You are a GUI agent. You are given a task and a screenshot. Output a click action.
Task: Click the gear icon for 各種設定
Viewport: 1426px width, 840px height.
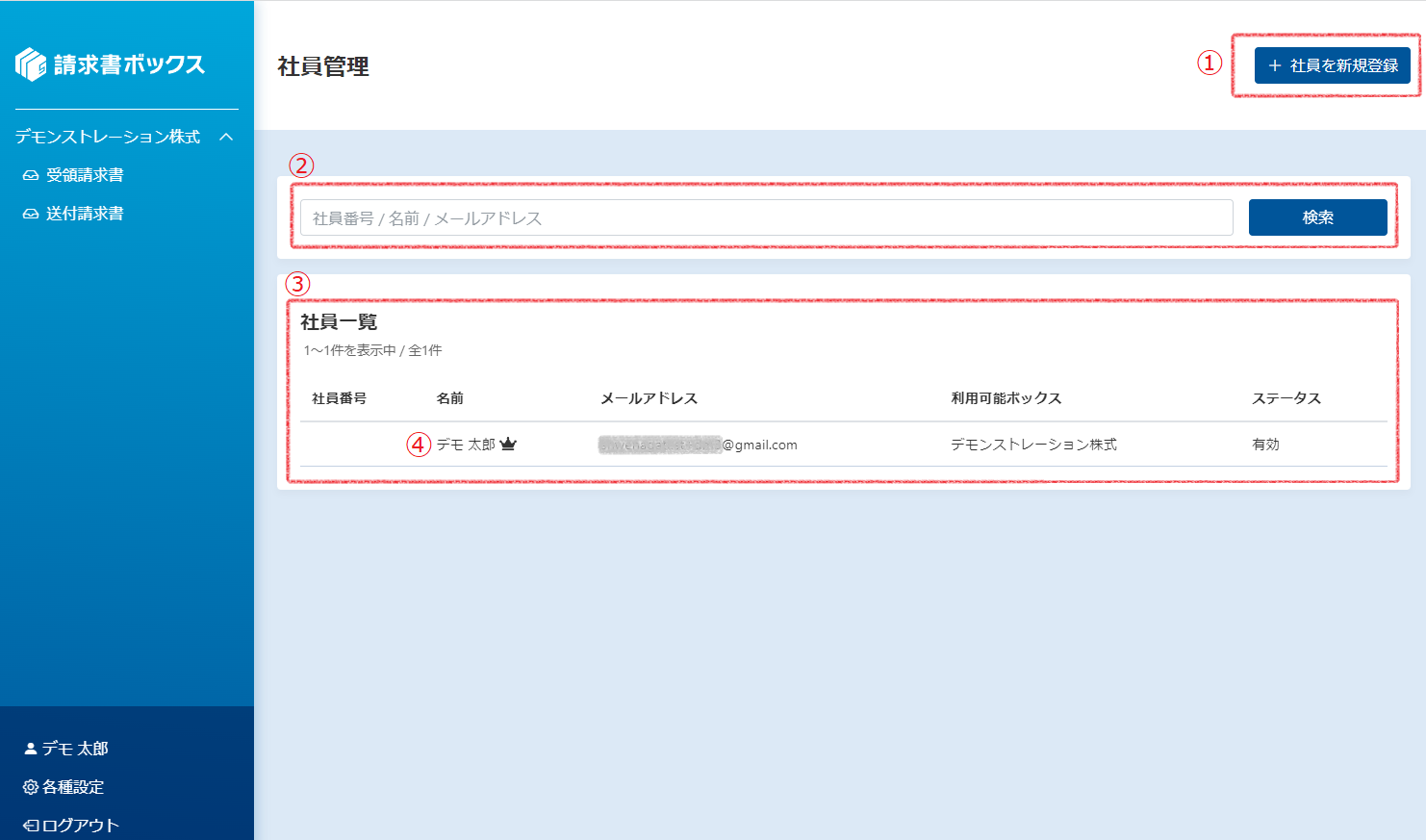pyautogui.click(x=30, y=787)
